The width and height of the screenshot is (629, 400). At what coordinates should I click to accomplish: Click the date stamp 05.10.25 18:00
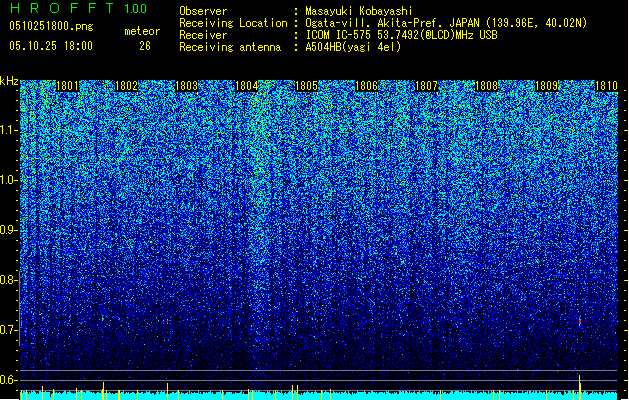pos(51,46)
